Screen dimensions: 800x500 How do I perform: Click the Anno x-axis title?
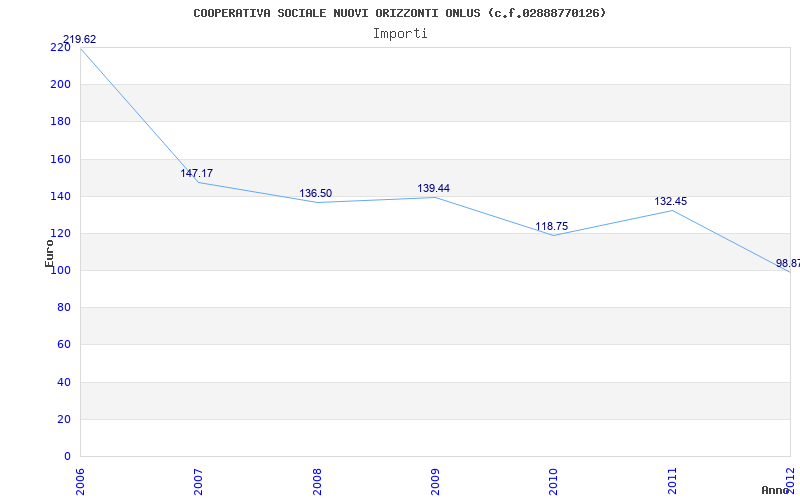point(775,490)
